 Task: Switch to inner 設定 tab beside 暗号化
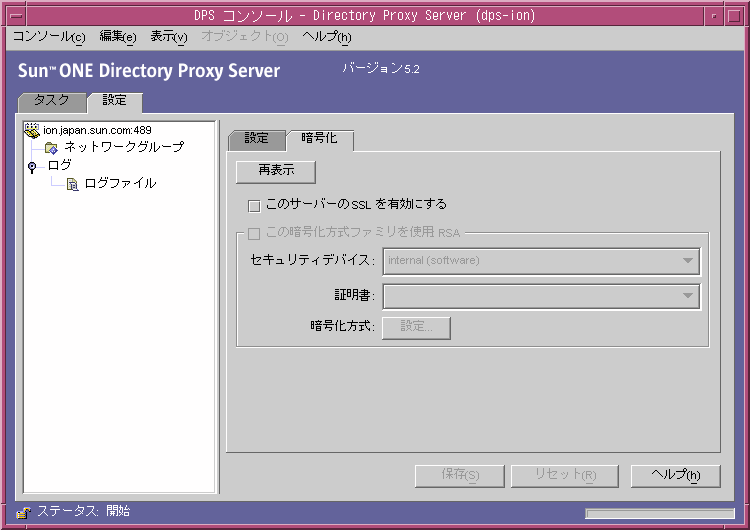point(257,139)
